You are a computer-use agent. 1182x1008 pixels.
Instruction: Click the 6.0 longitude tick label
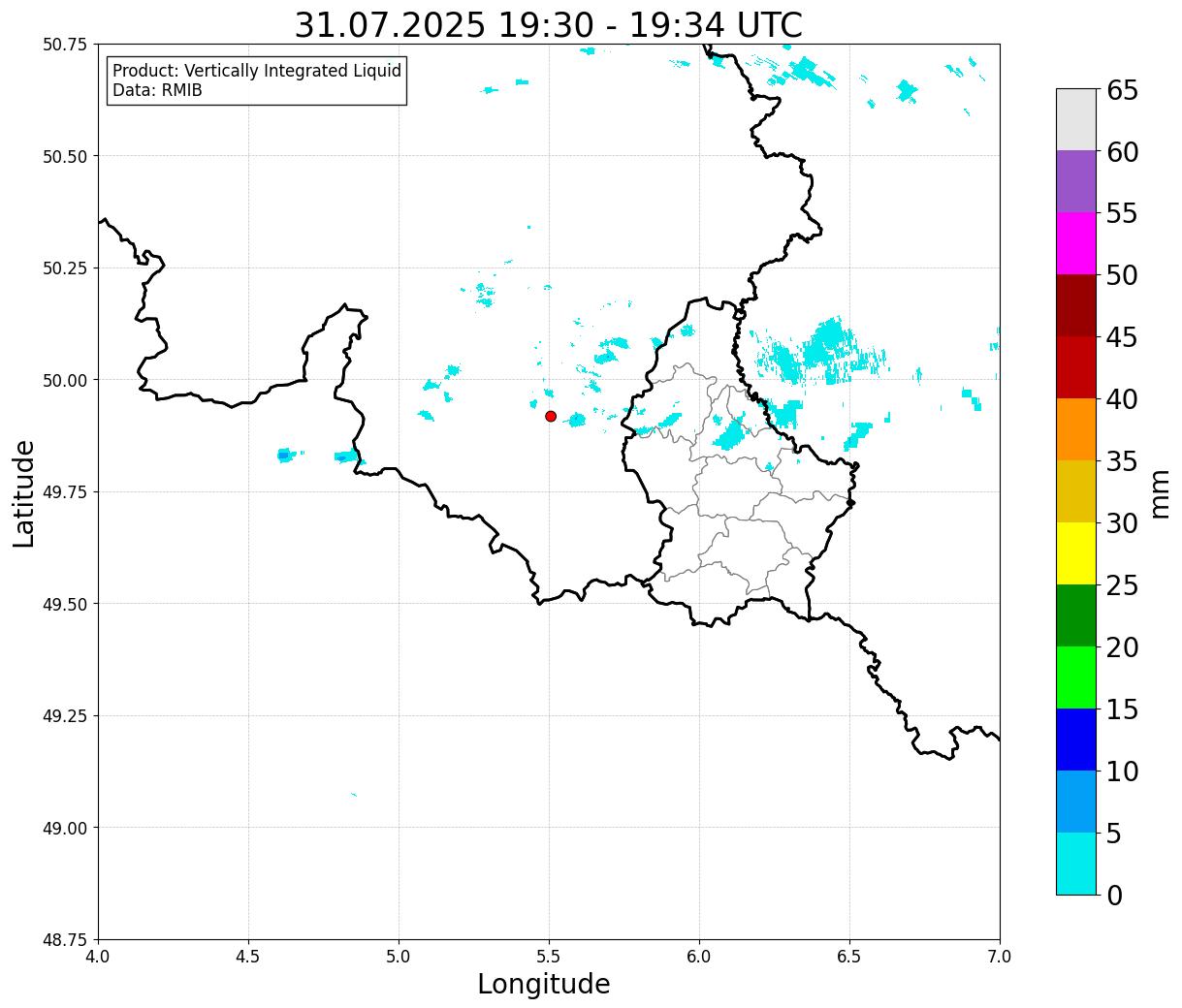tap(699, 957)
